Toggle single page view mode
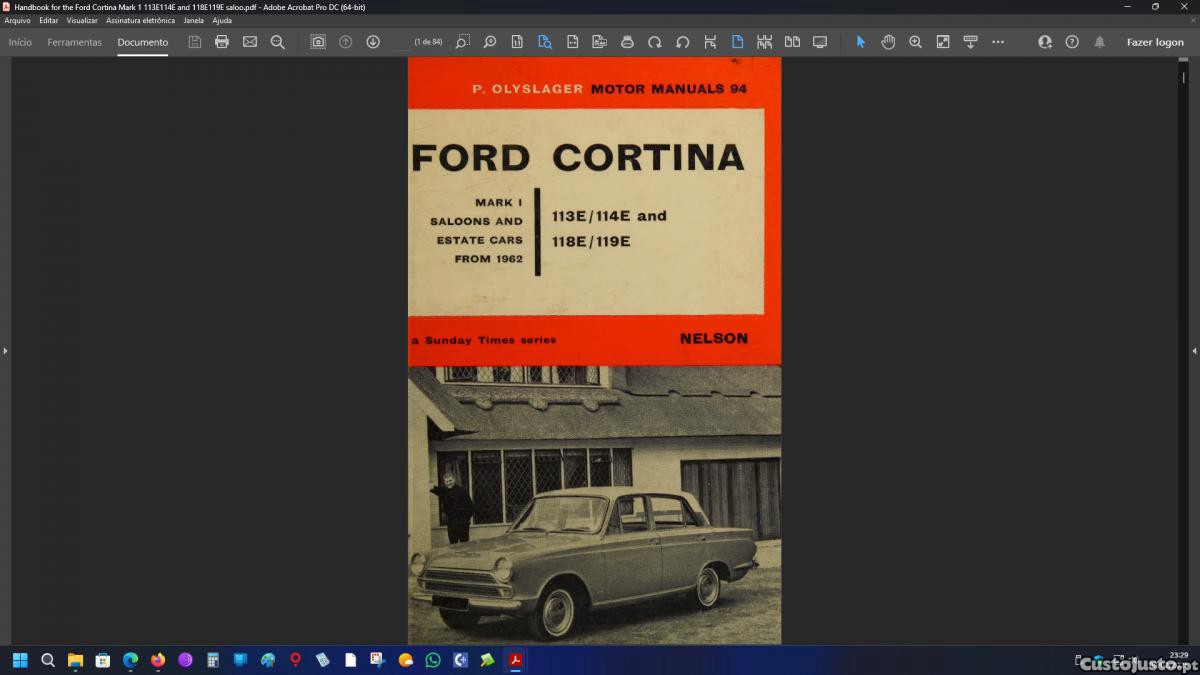The height and width of the screenshot is (675, 1200). [737, 42]
